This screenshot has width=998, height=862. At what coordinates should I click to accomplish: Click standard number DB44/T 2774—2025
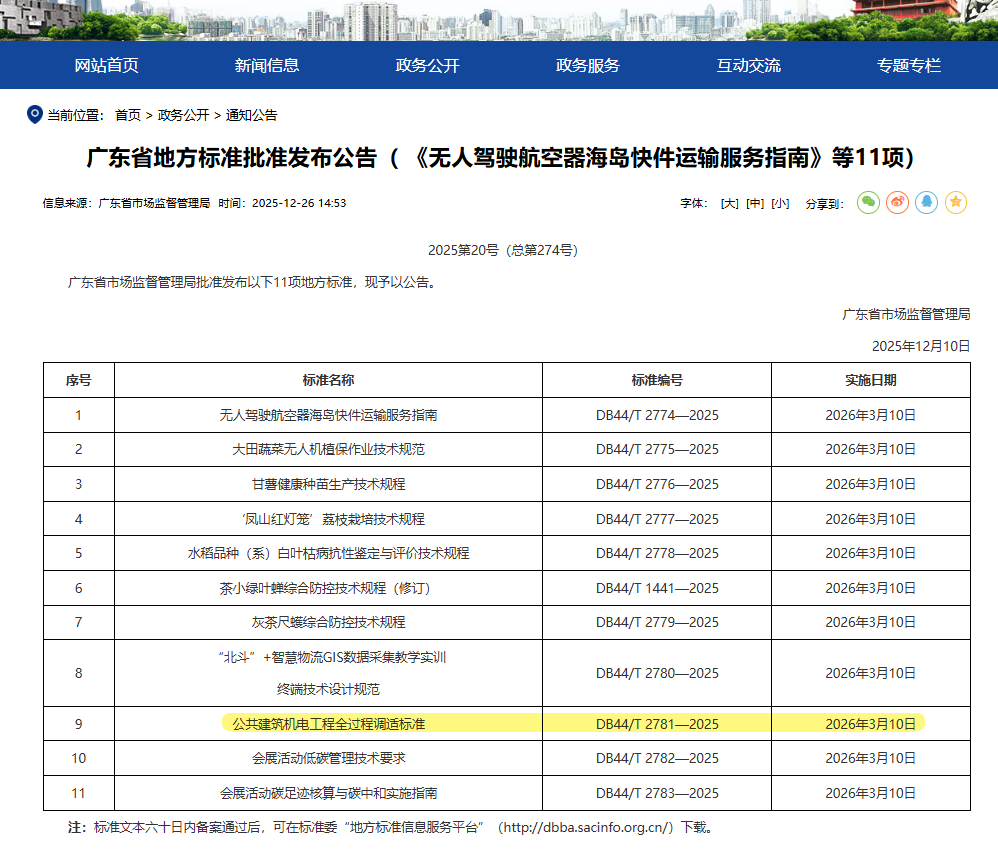(657, 415)
